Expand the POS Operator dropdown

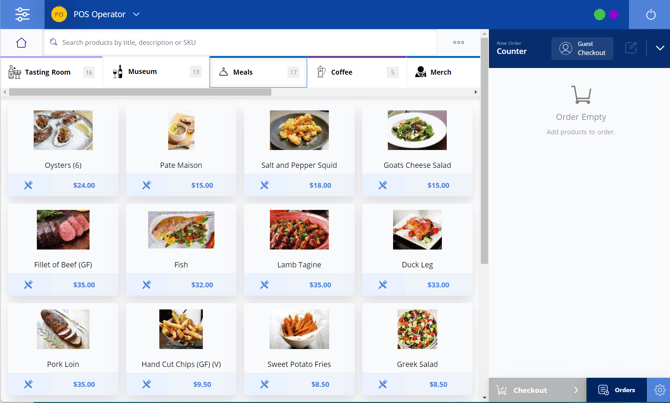[x=137, y=15]
